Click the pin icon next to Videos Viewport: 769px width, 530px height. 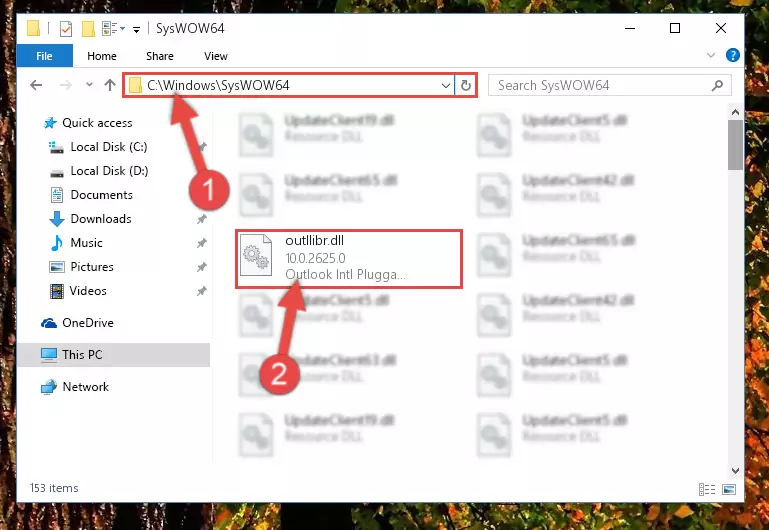202,291
